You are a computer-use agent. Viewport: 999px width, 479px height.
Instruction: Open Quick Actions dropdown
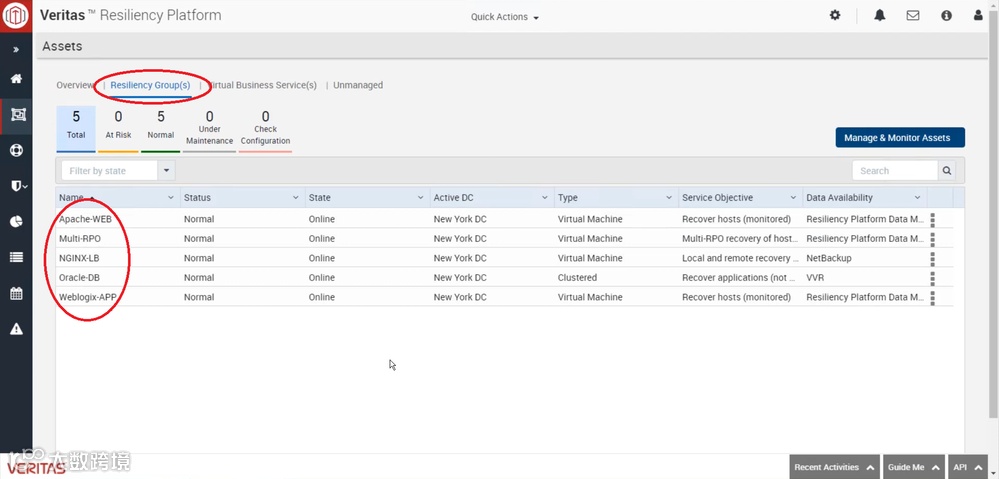tap(505, 17)
